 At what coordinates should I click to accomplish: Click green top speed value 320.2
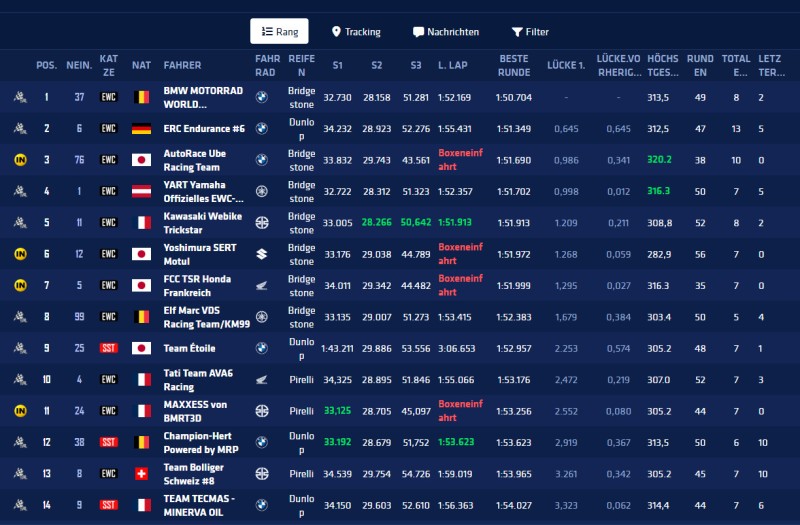(659, 160)
